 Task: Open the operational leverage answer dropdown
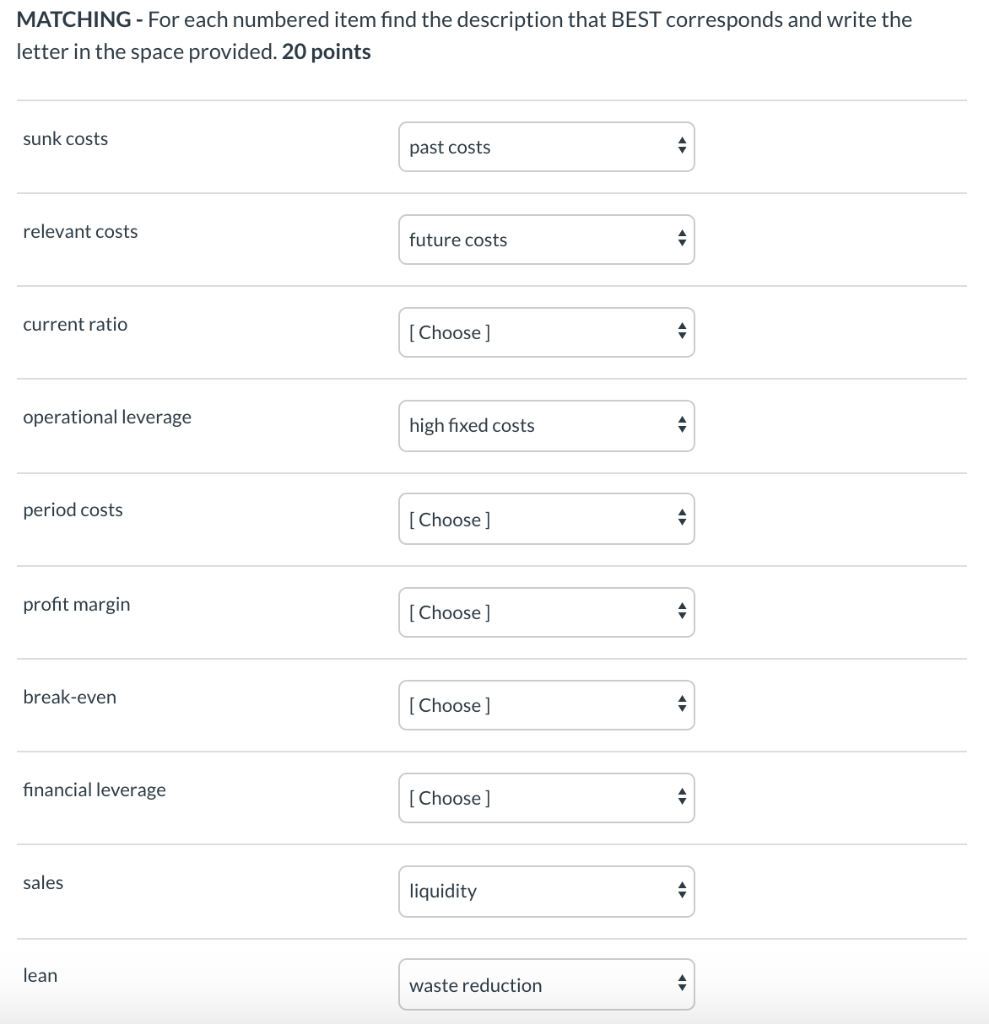546,426
